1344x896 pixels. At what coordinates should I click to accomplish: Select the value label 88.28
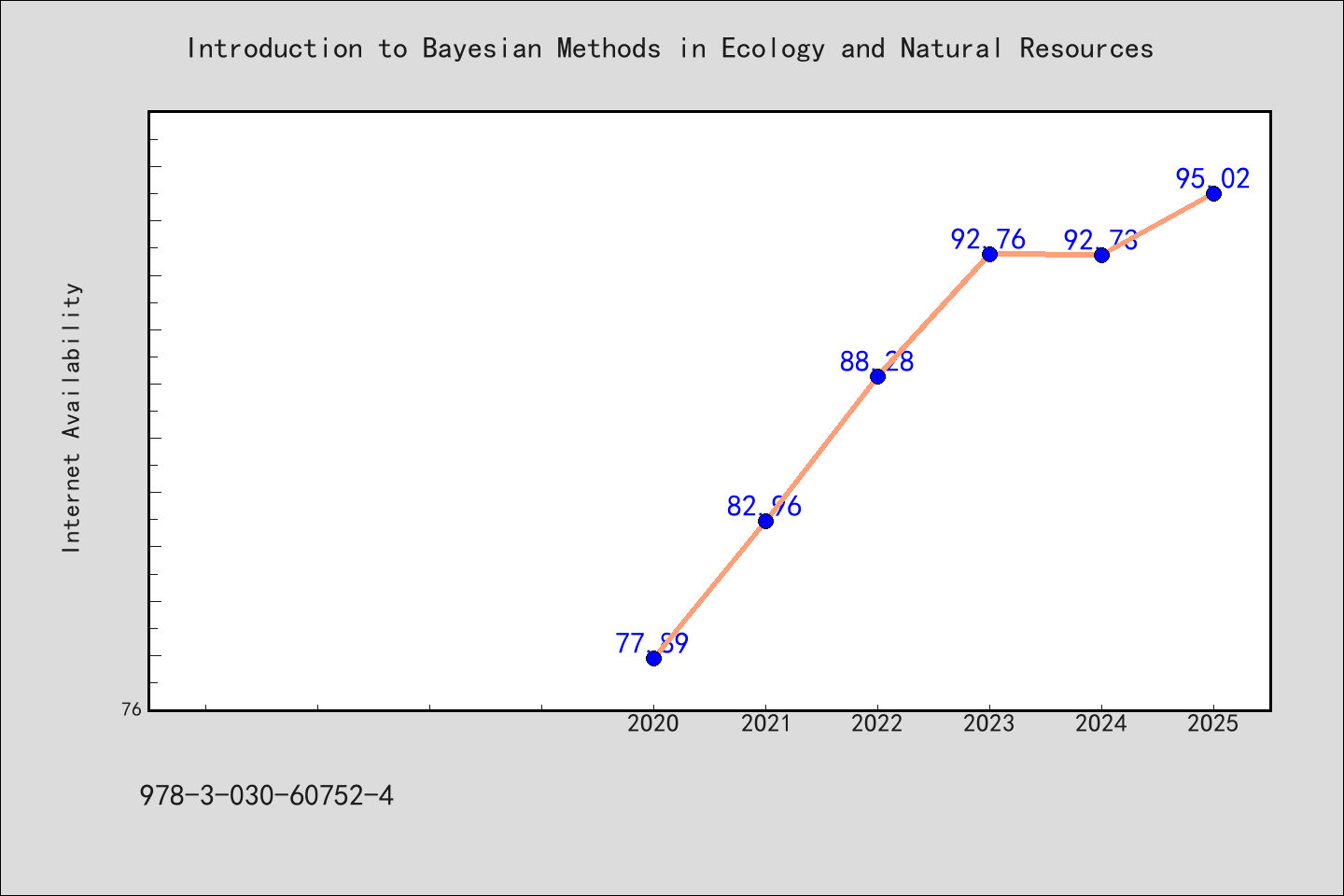click(876, 361)
